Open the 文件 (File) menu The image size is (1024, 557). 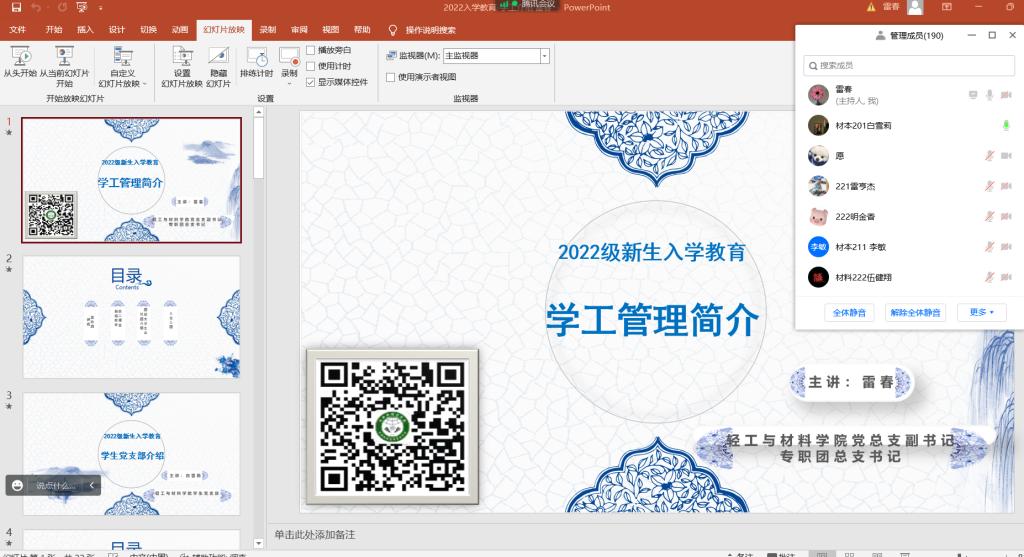18,30
